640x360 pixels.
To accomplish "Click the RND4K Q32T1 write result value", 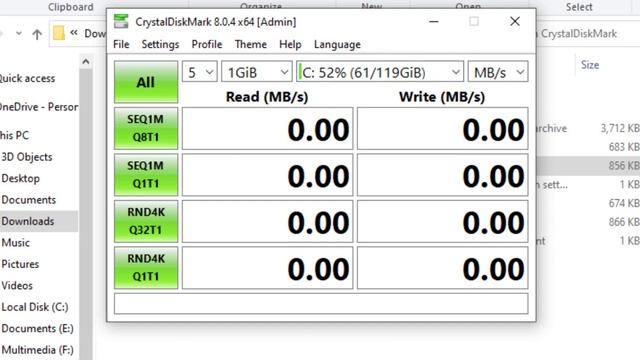I will click(x=442, y=222).
